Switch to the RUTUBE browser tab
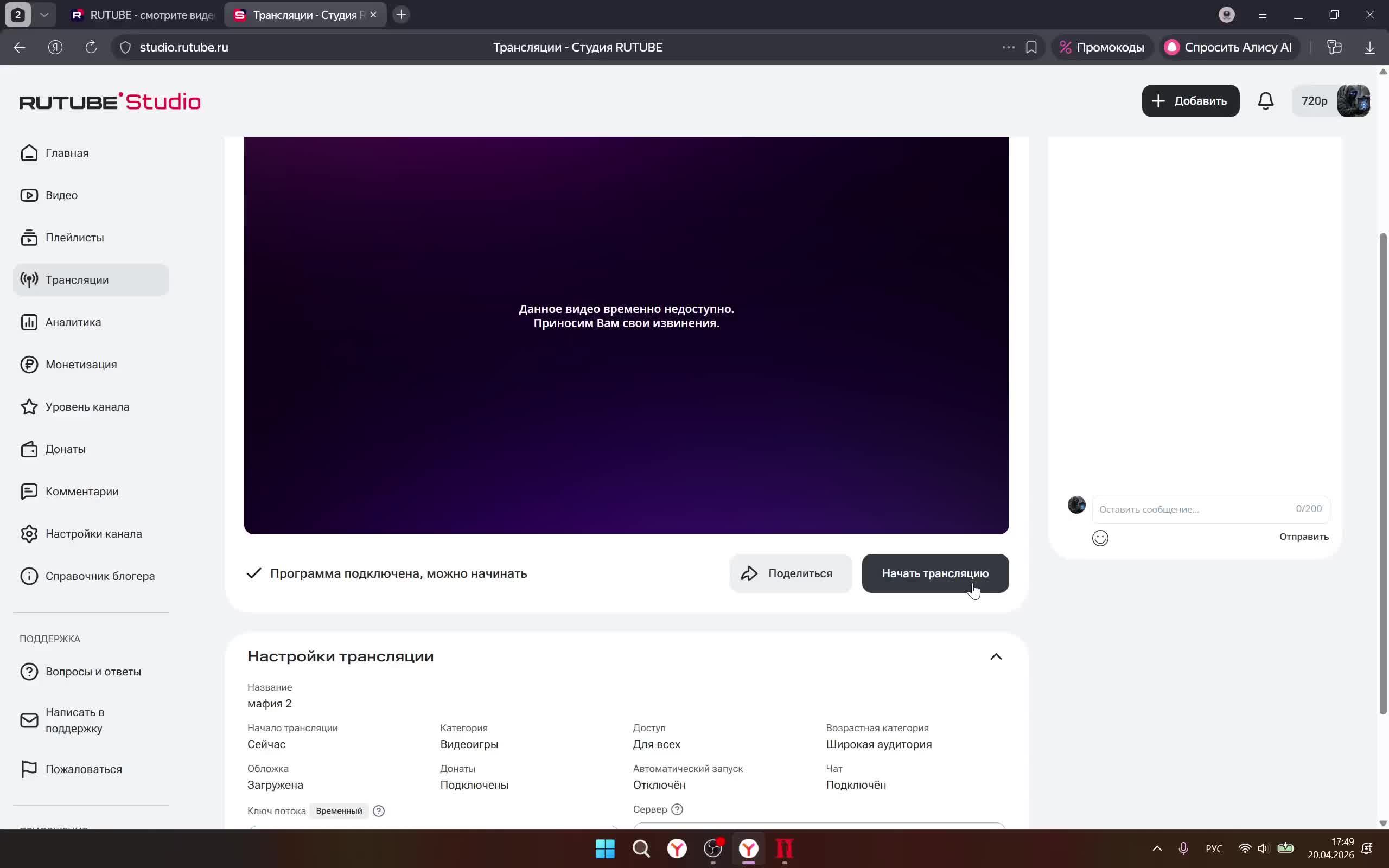The image size is (1389, 868). click(142, 15)
